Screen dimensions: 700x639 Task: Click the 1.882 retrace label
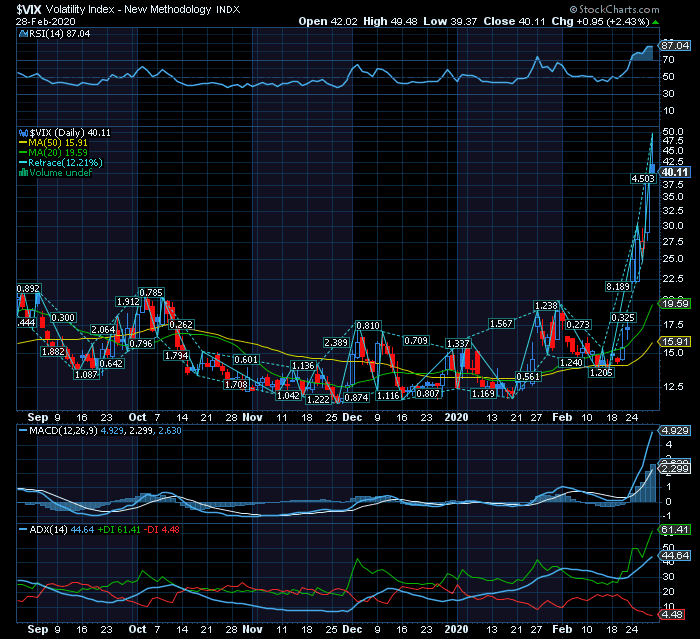(53, 351)
